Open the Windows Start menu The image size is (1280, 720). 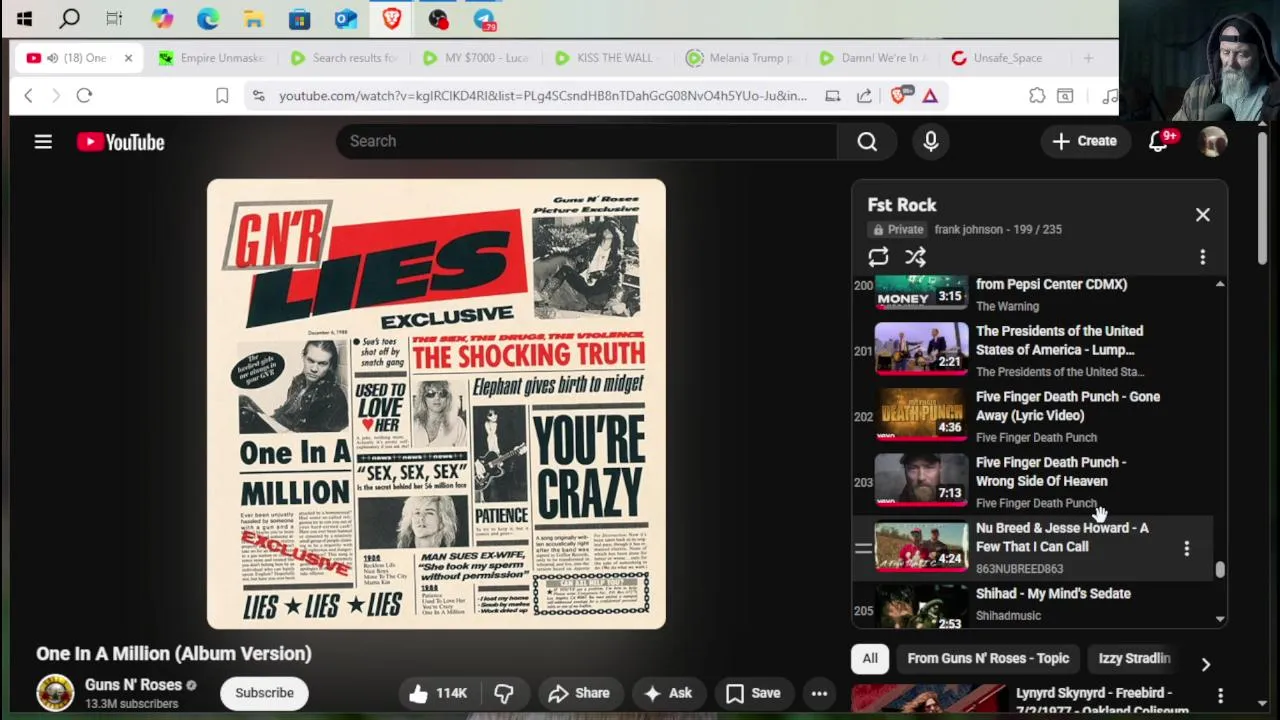[24, 18]
